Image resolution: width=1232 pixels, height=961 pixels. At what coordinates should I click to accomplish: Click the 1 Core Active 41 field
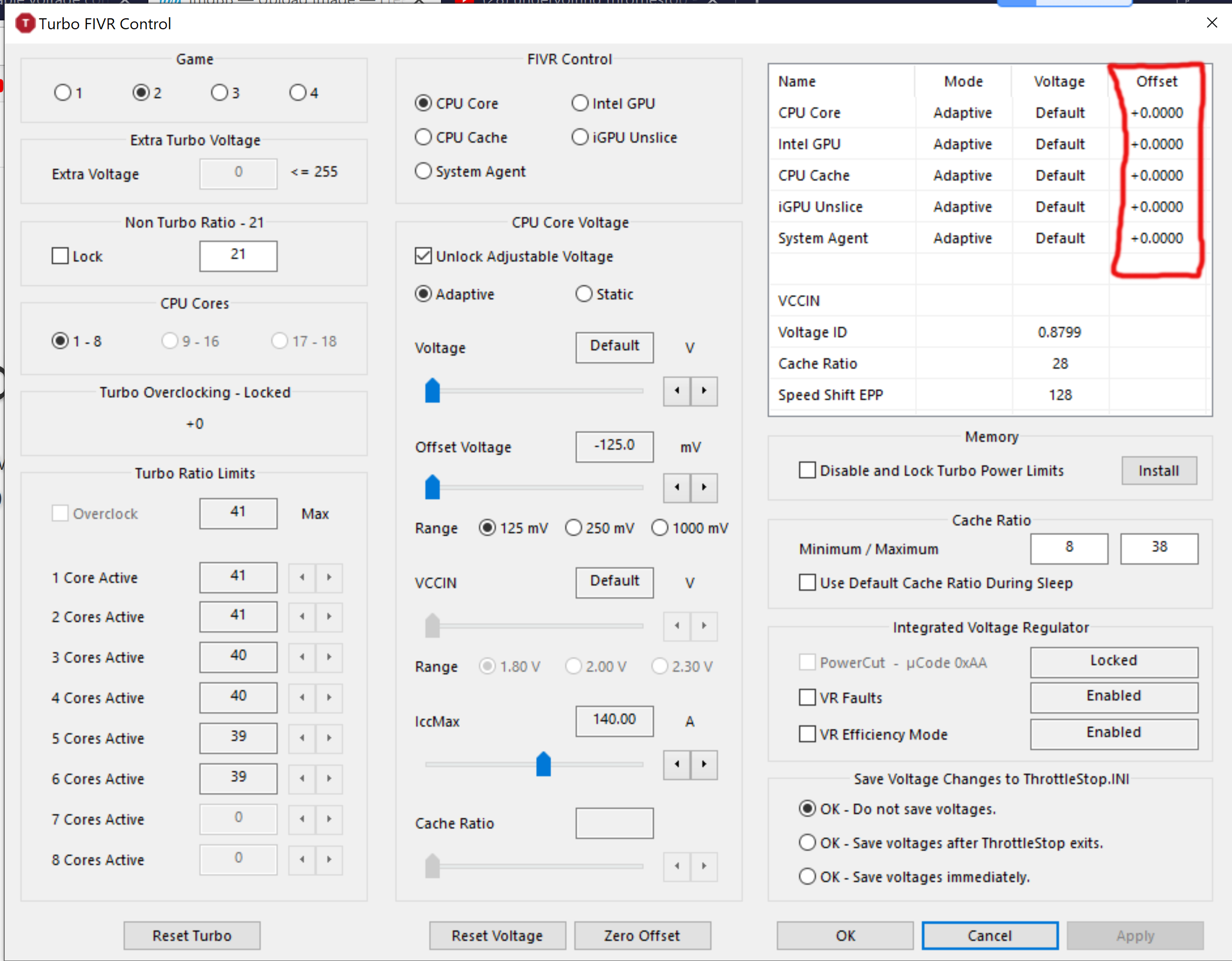[x=238, y=577]
